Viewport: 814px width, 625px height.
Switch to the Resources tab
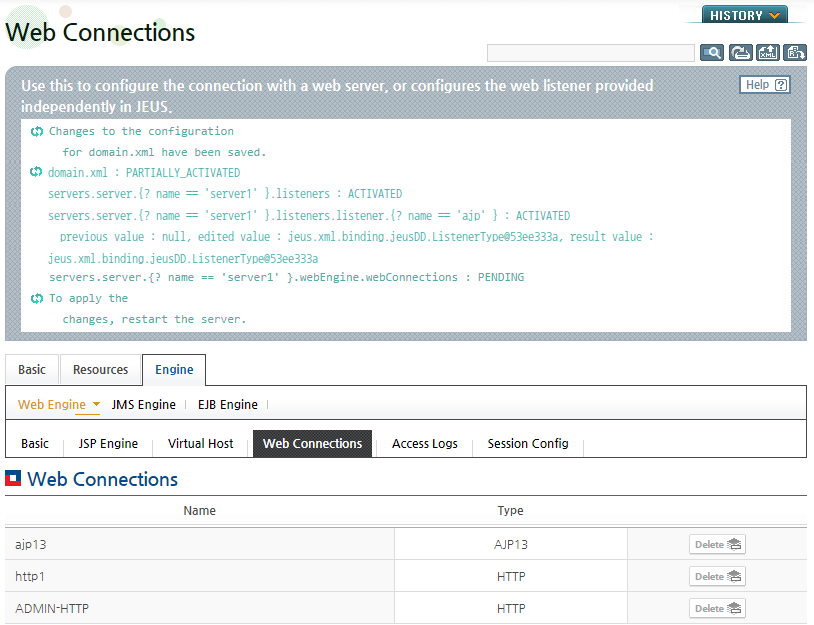coord(101,370)
